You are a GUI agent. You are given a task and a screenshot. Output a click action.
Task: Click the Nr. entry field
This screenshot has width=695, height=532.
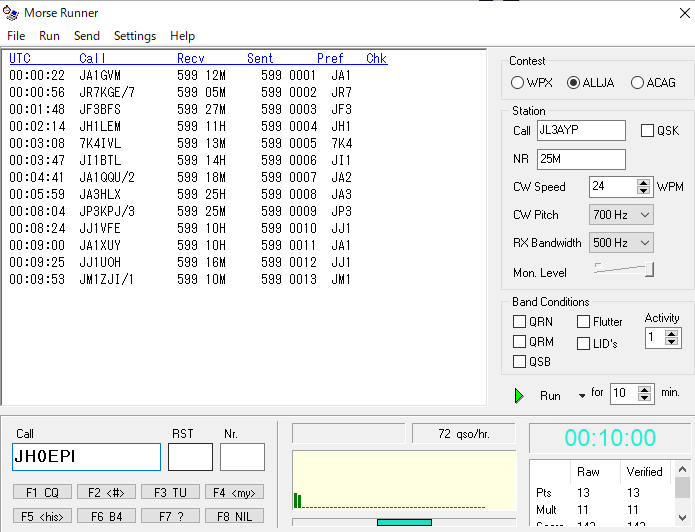tap(242, 457)
